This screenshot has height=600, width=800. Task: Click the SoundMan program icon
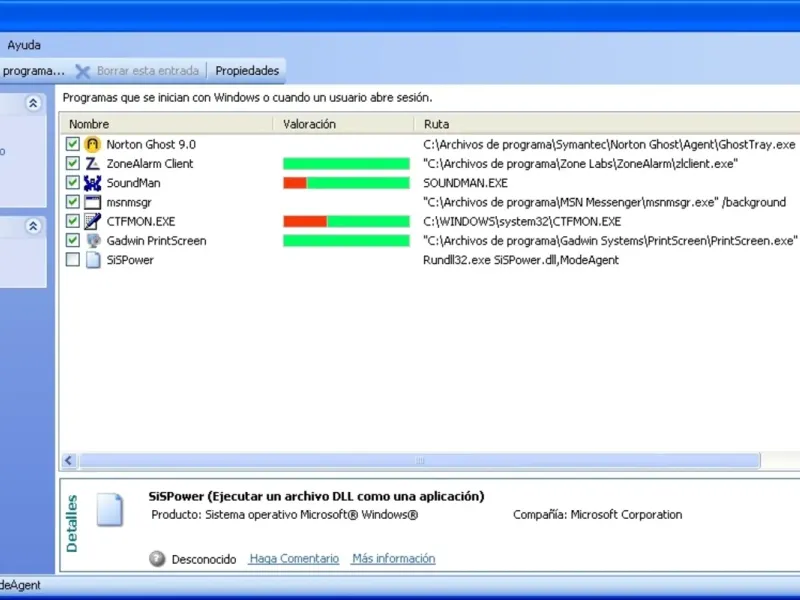click(92, 183)
